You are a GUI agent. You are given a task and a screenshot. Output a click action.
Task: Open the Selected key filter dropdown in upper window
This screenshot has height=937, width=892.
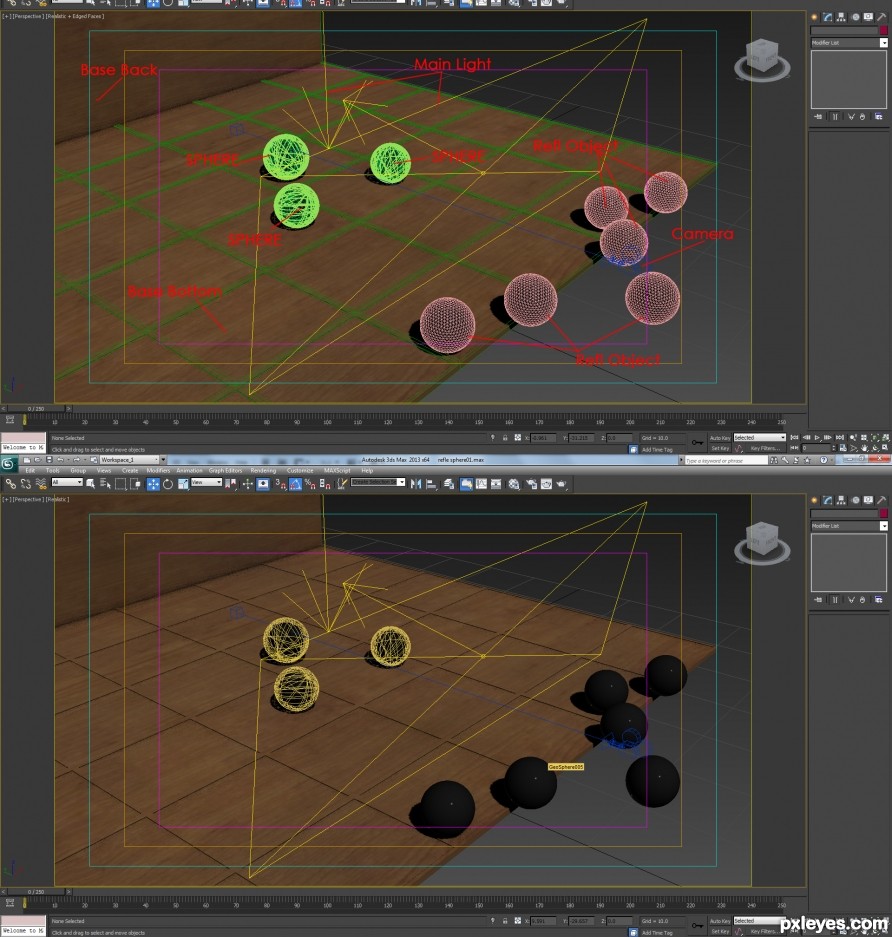759,437
